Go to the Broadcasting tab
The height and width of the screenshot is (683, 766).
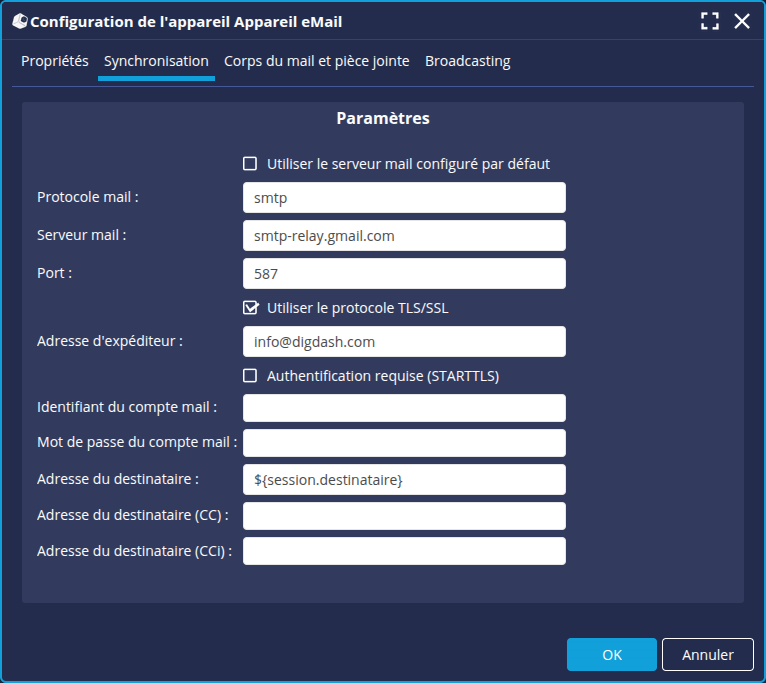467,61
